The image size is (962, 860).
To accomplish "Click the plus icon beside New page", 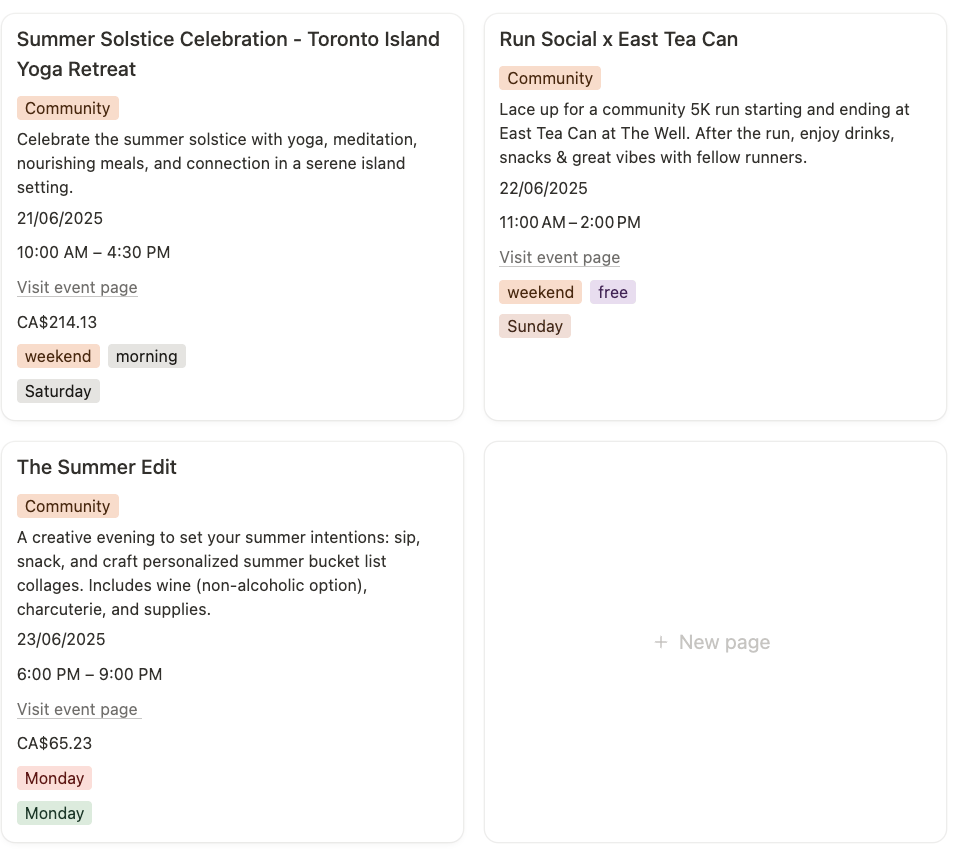I will point(661,642).
